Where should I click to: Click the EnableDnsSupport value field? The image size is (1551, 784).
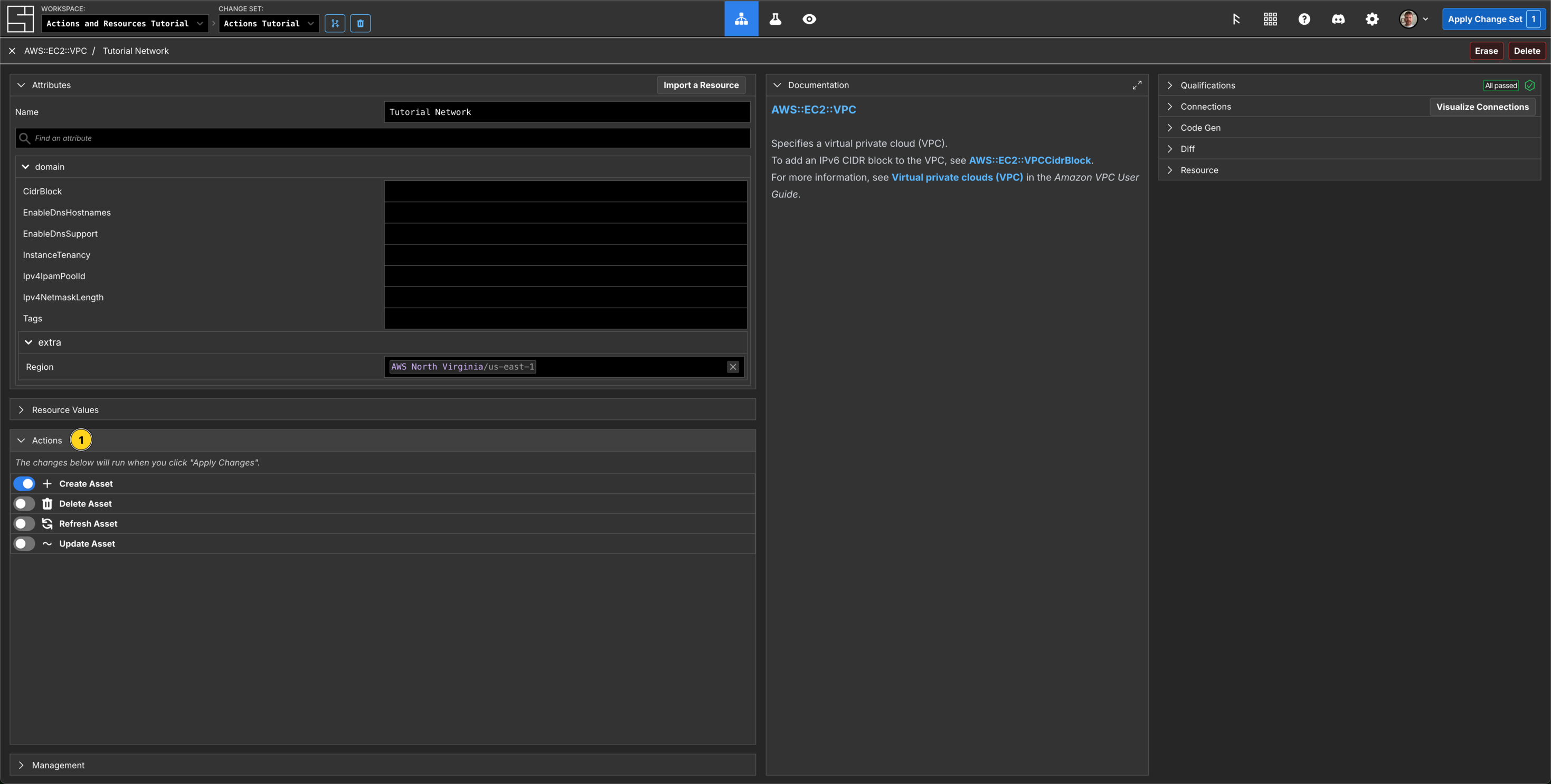565,233
